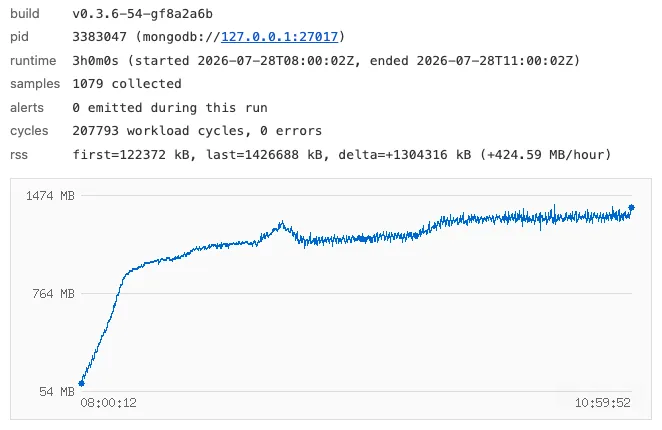This screenshot has height=430, width=662.
Task: Click the 10:59:52 end time axis label
Action: point(602,403)
